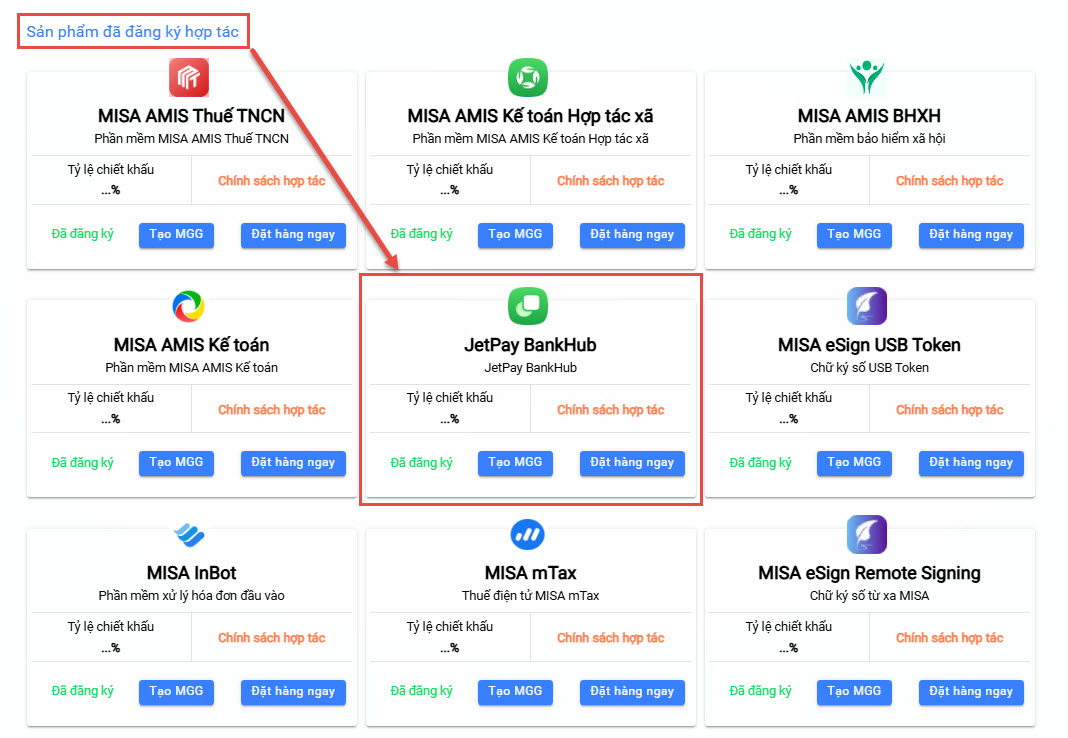This screenshot has width=1068, height=738.
Task: Click the MISA eSign Remote Signing icon
Action: 867,534
